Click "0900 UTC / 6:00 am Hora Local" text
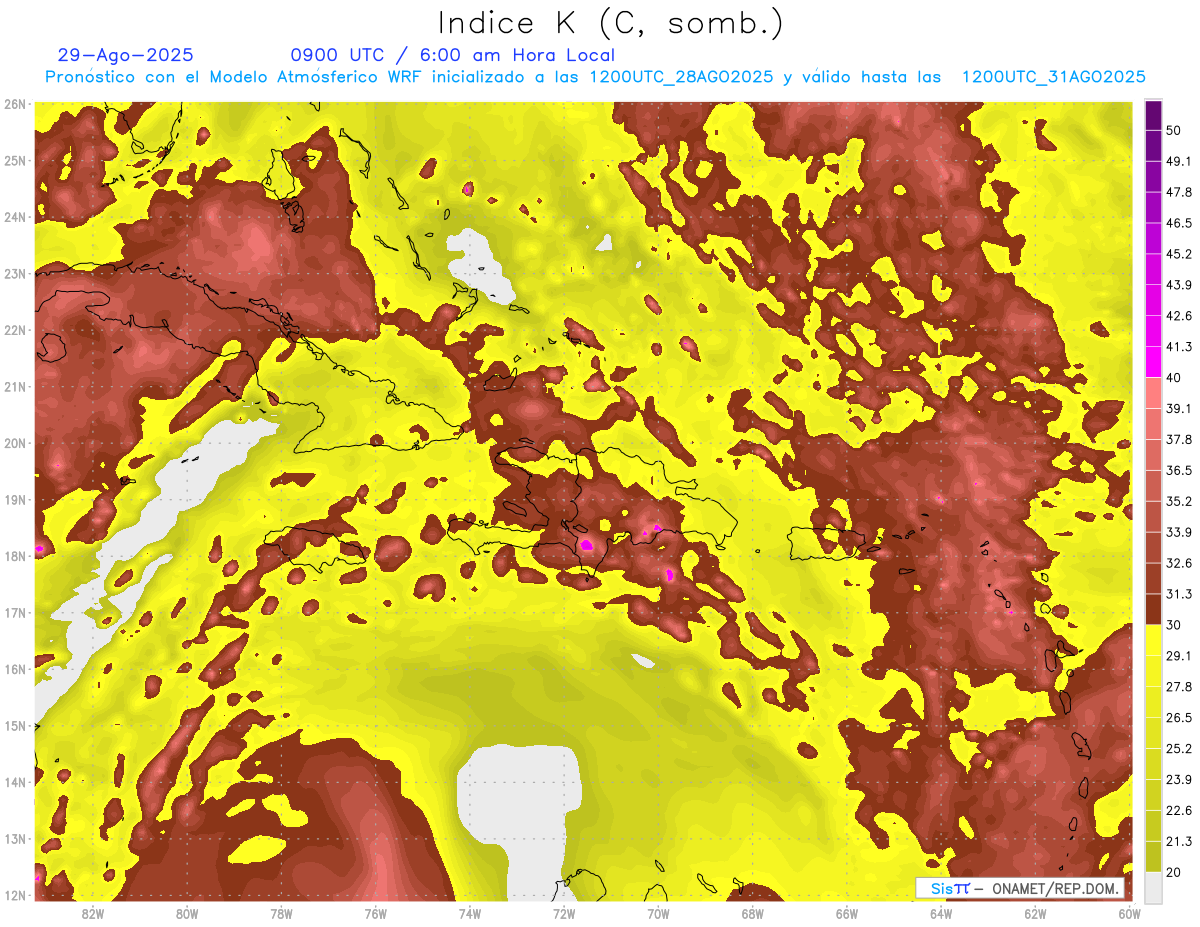Image resolution: width=1200 pixels, height=927 pixels. pyautogui.click(x=453, y=55)
